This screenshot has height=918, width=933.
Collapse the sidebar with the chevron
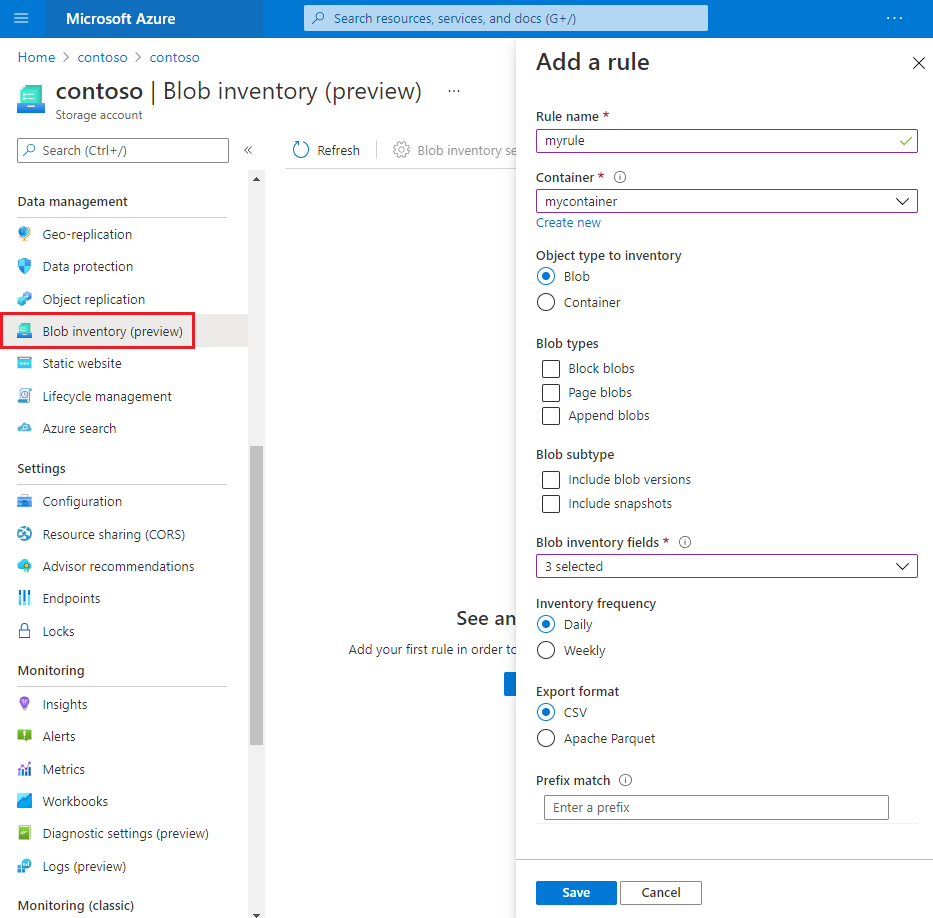[248, 149]
